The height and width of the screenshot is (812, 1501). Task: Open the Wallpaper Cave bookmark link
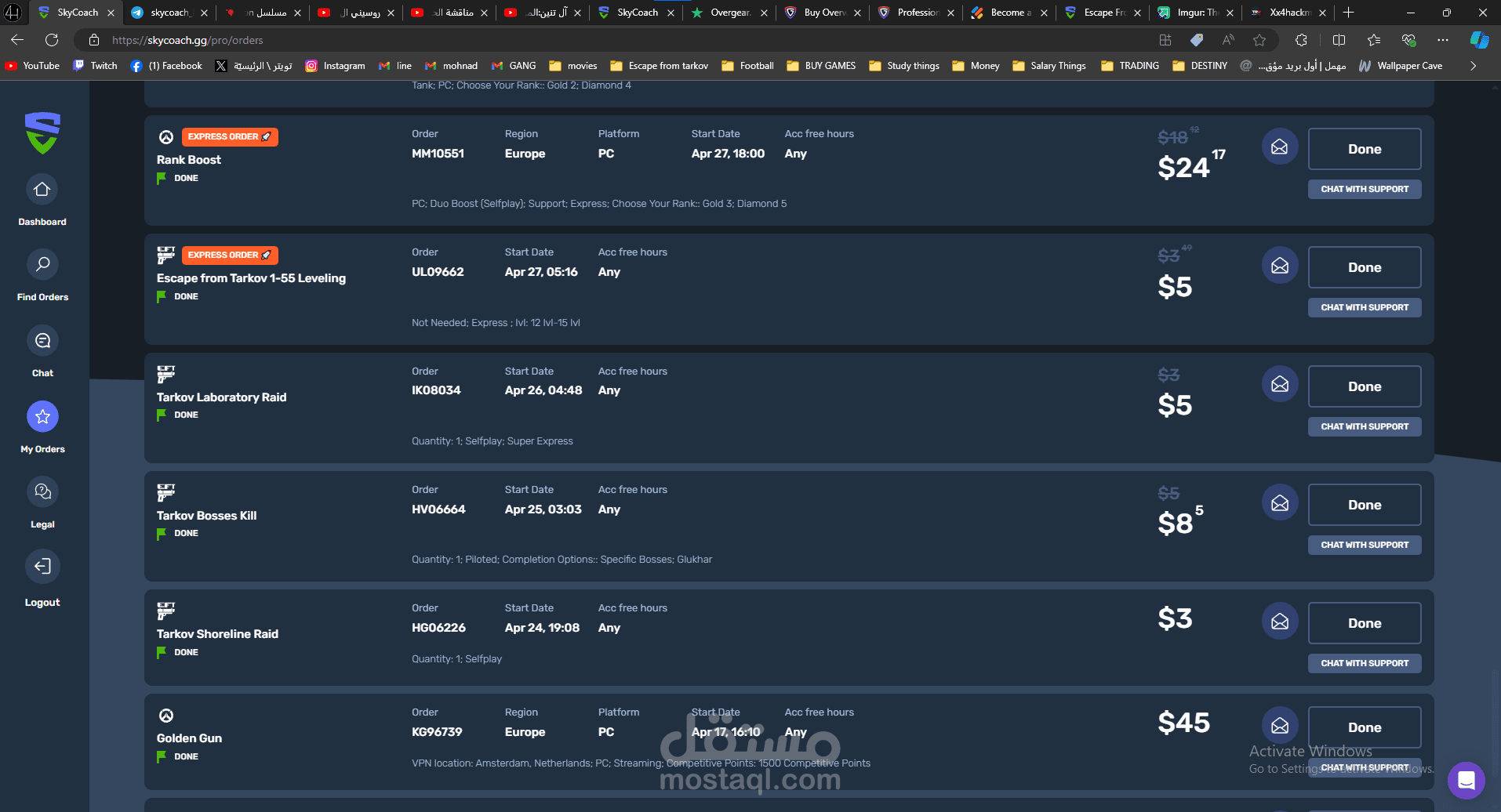tap(1401, 66)
